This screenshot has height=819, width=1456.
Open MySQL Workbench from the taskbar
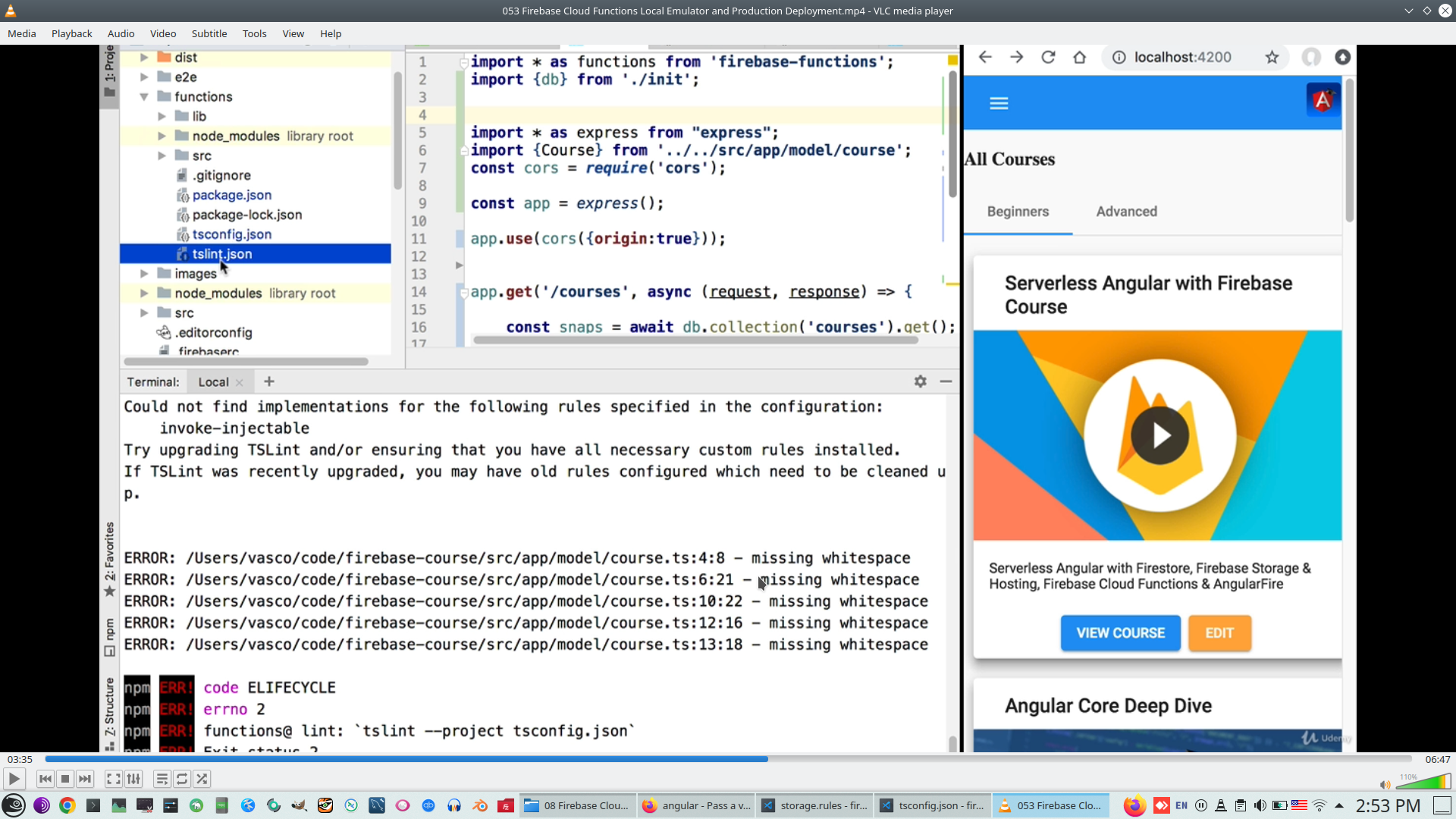pos(377,805)
